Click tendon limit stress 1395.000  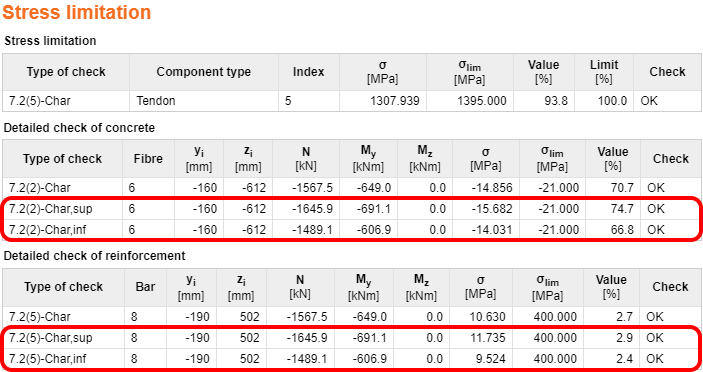[x=482, y=101]
